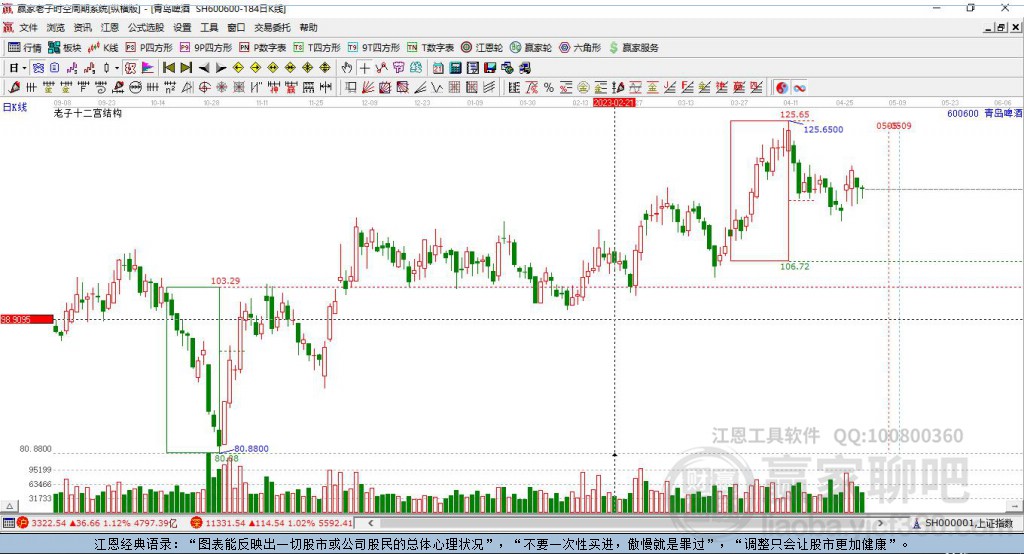
Task: Select the n² square tool icon
Action: (x=170, y=88)
